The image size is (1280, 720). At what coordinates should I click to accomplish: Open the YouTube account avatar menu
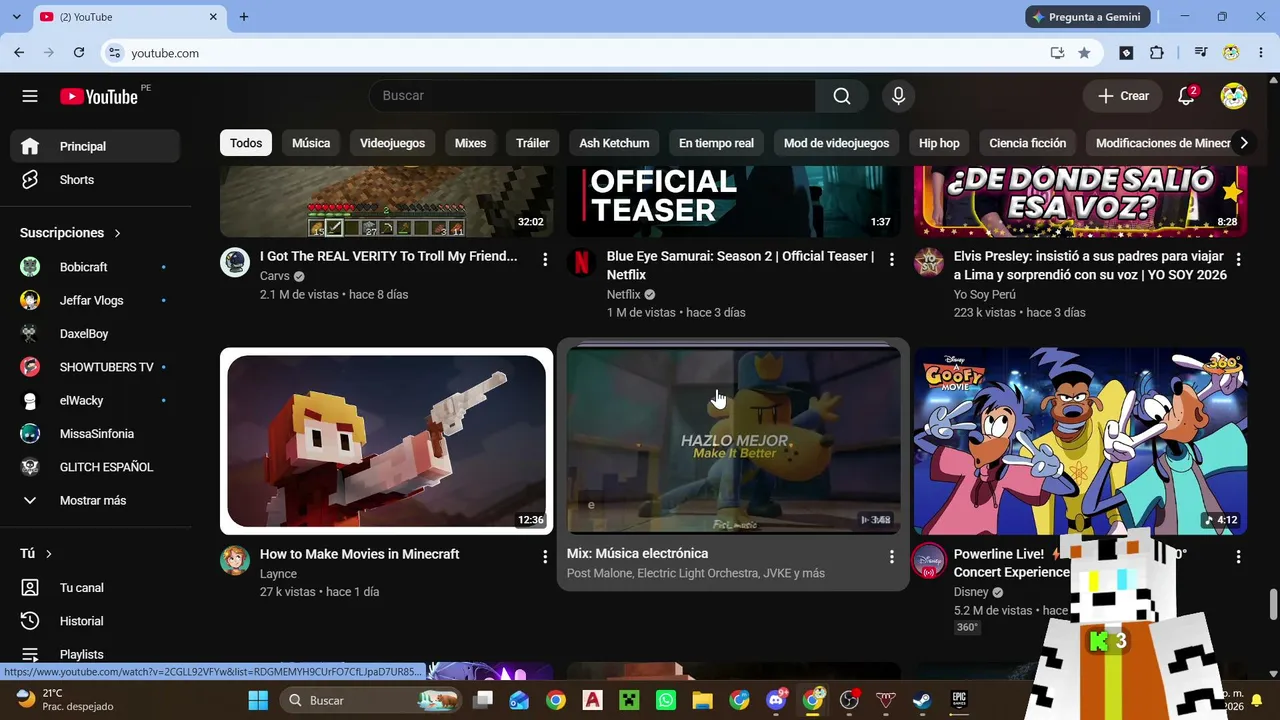pos(1233,96)
